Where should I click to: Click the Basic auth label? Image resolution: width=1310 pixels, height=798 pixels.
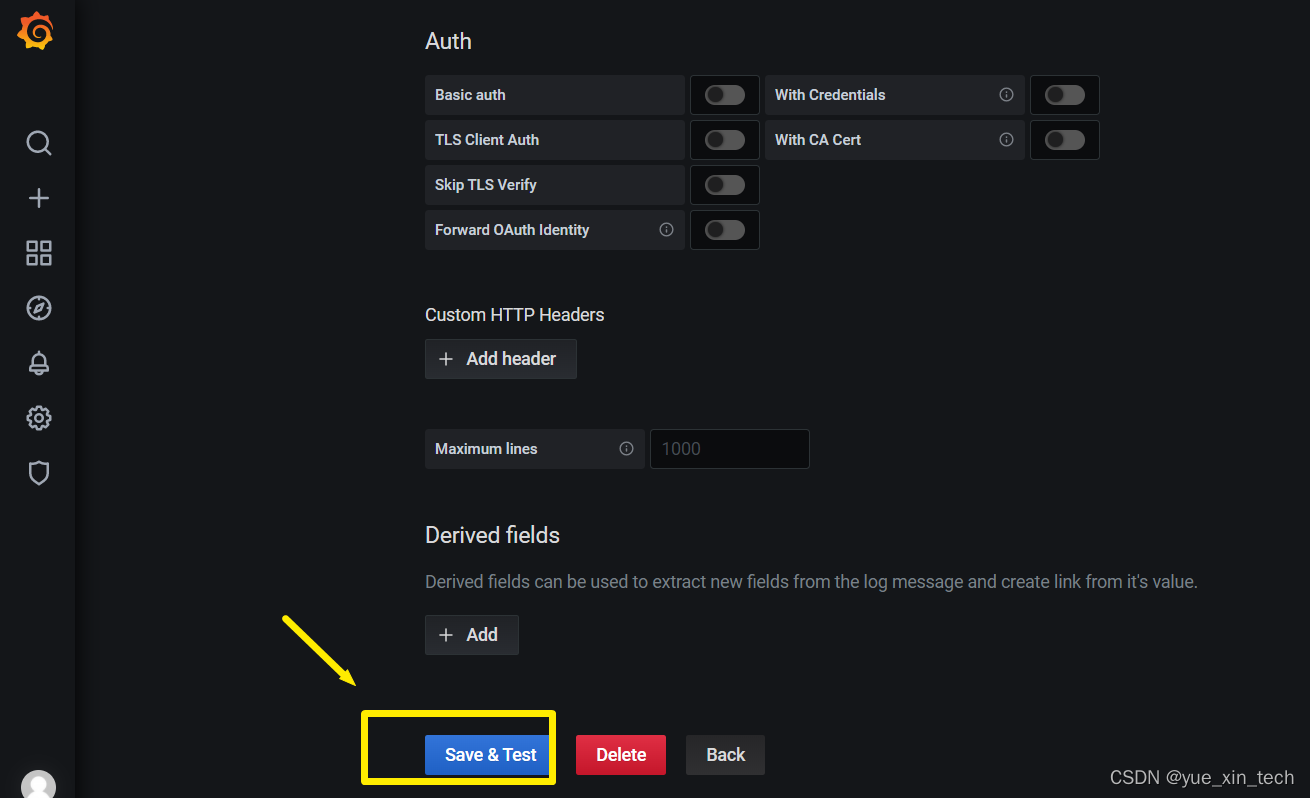470,95
